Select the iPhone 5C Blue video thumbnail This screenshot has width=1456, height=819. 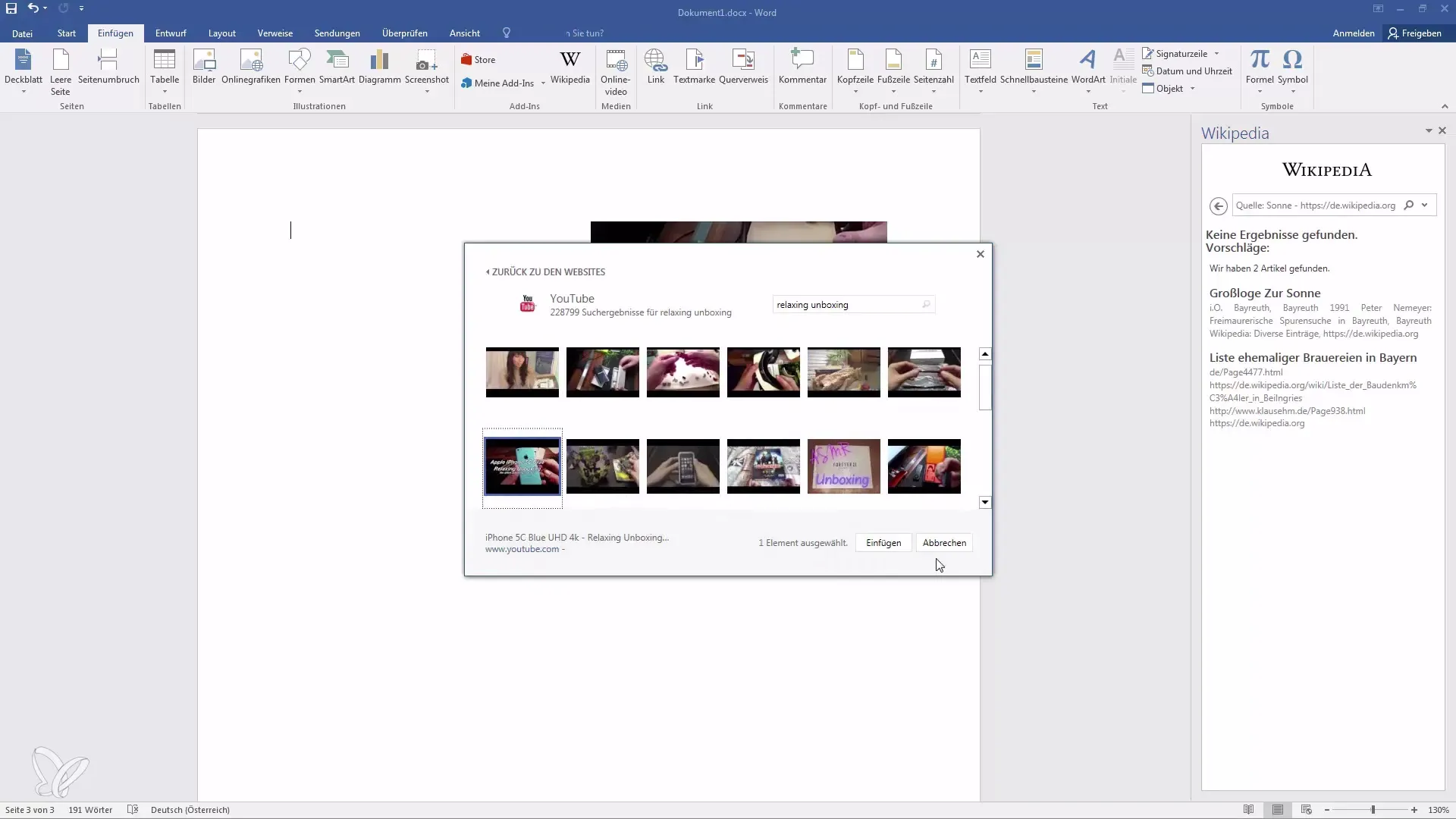522,466
